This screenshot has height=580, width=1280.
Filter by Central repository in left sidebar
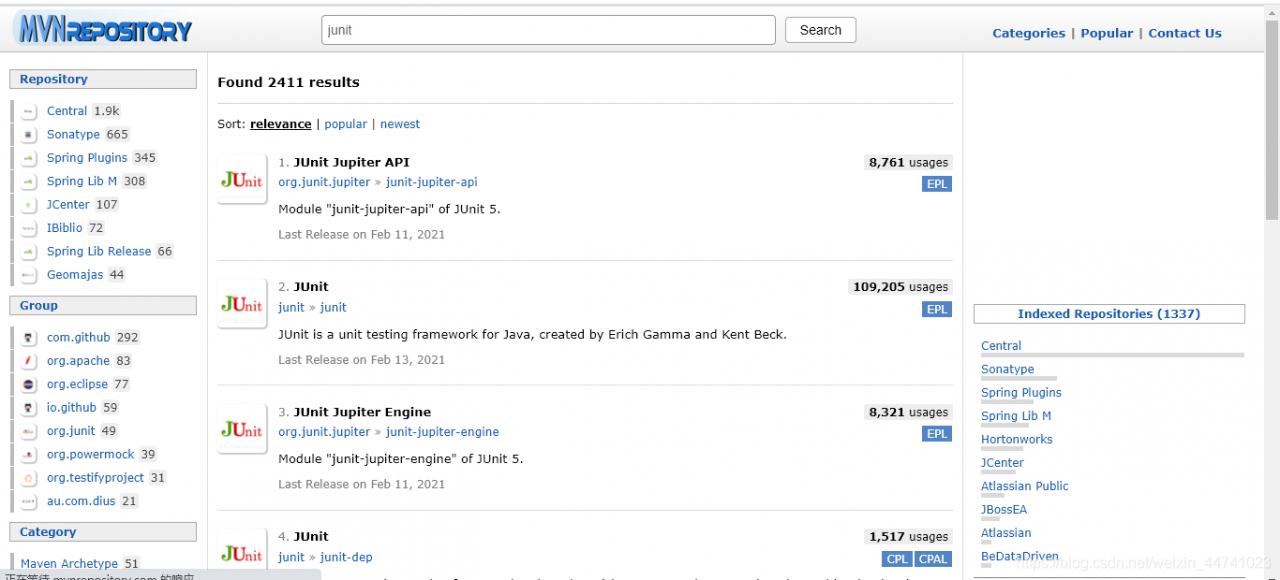pos(67,111)
